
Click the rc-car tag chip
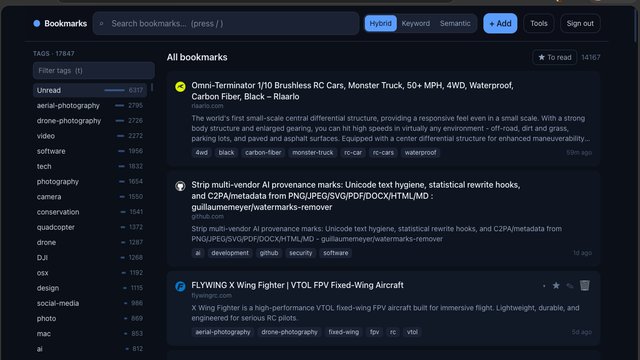[353, 153]
